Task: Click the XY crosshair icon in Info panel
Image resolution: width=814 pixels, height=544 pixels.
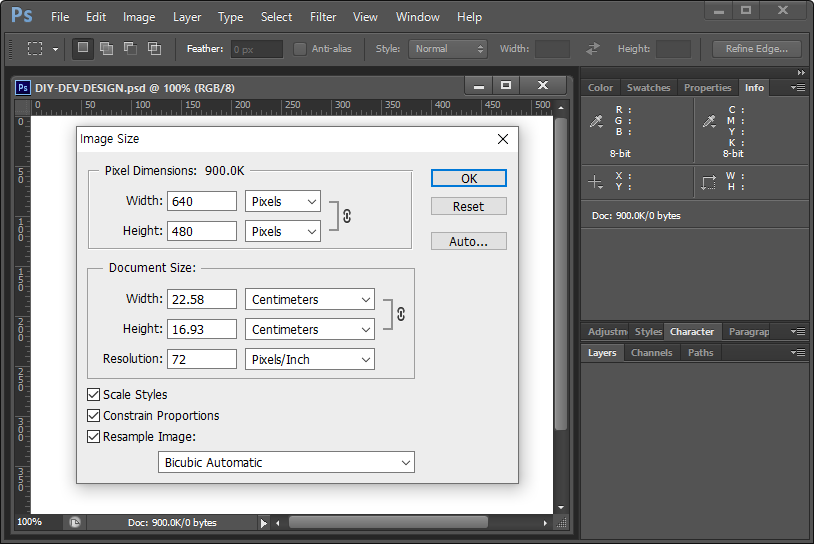Action: tap(595, 182)
